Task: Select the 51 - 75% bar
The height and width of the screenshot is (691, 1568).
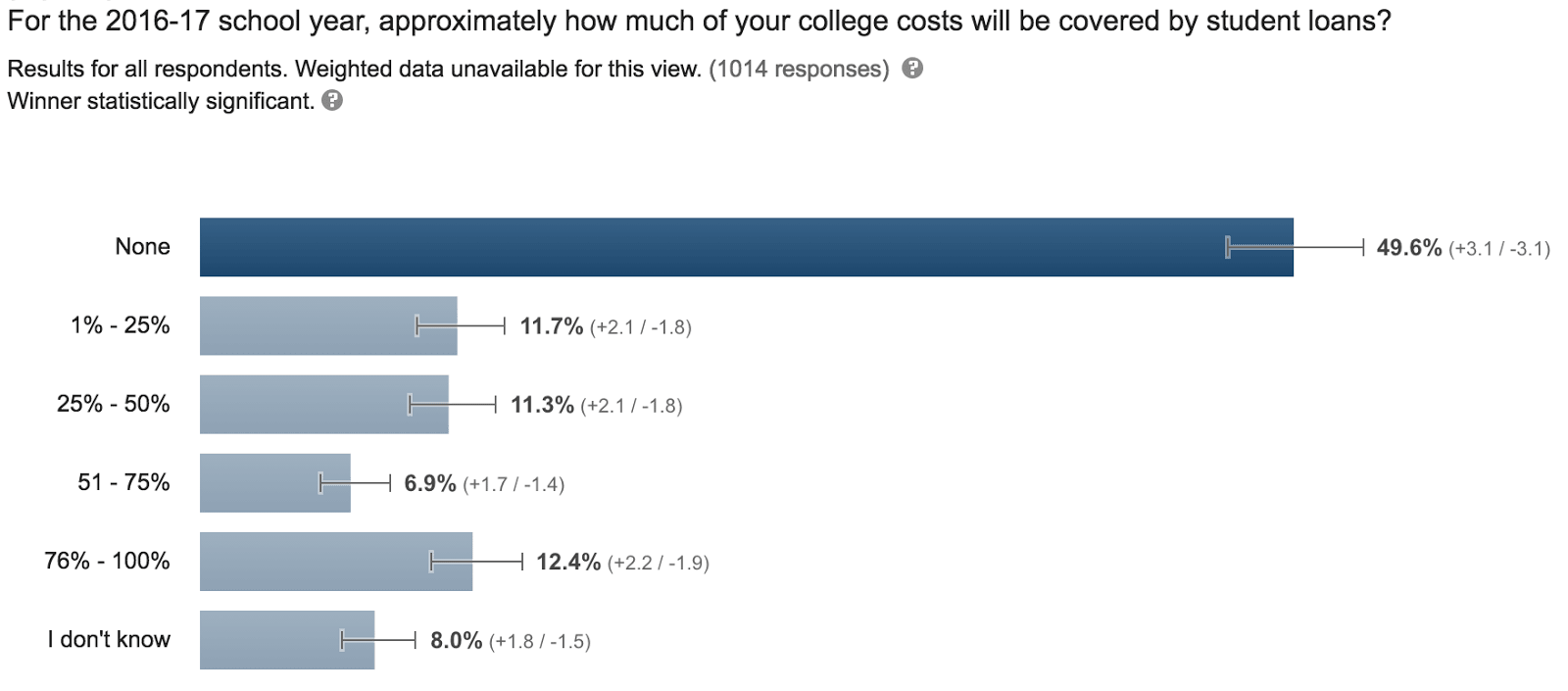Action: (x=274, y=482)
